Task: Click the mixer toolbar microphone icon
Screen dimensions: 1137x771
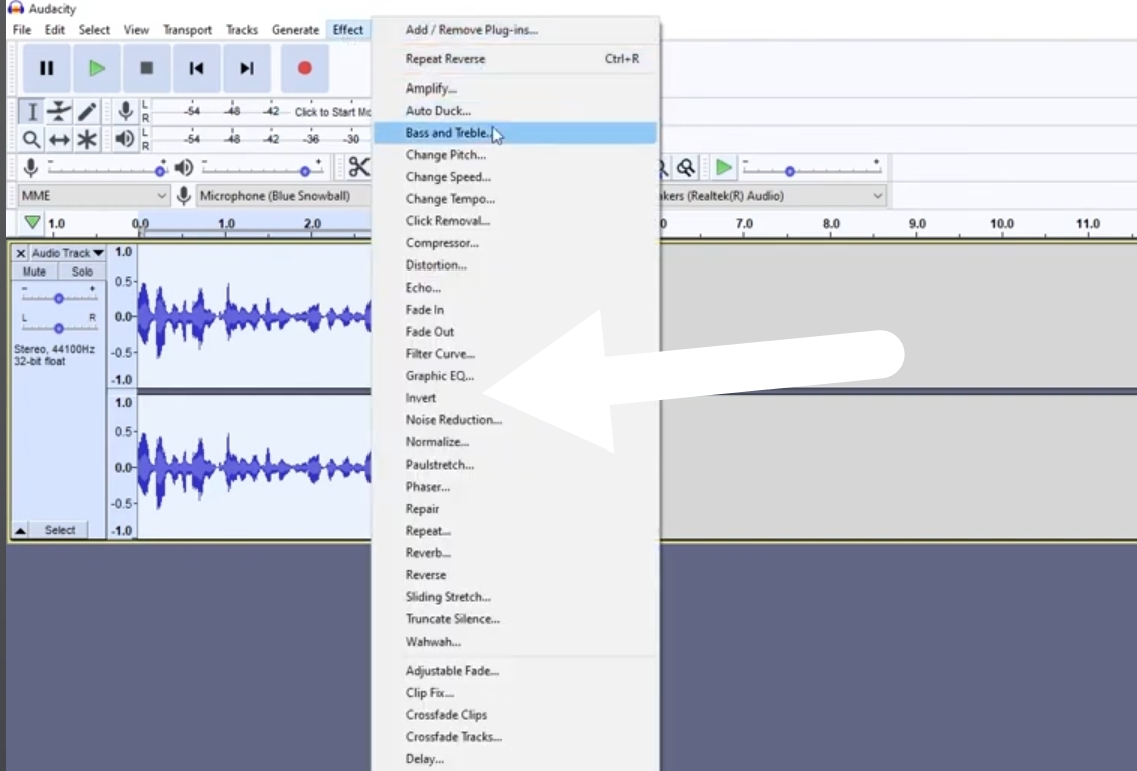Action: coord(30,168)
